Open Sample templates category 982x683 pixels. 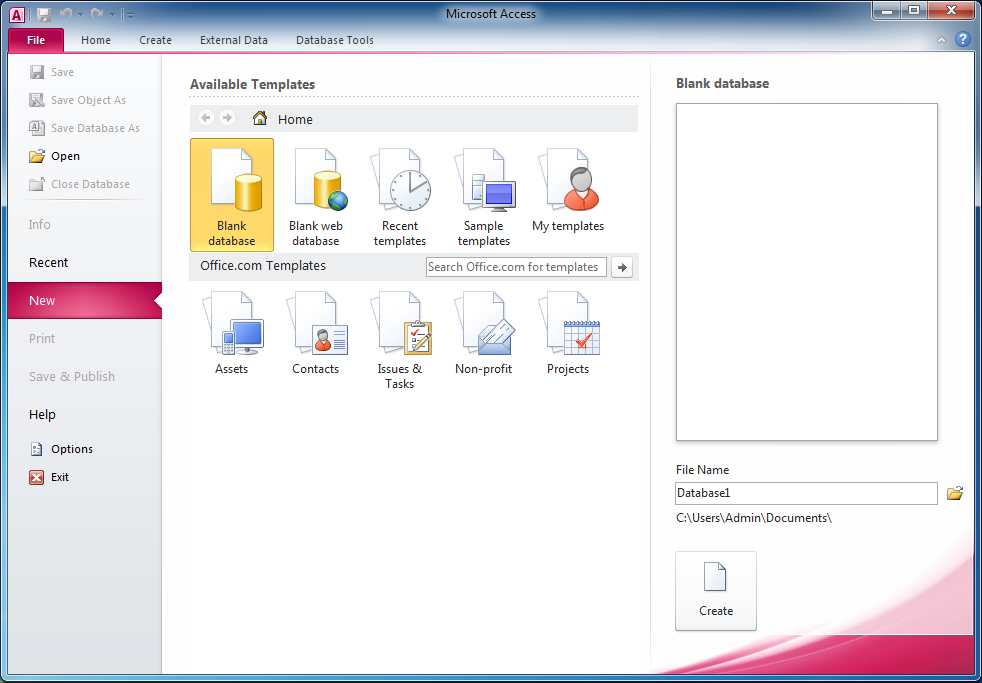(x=484, y=194)
